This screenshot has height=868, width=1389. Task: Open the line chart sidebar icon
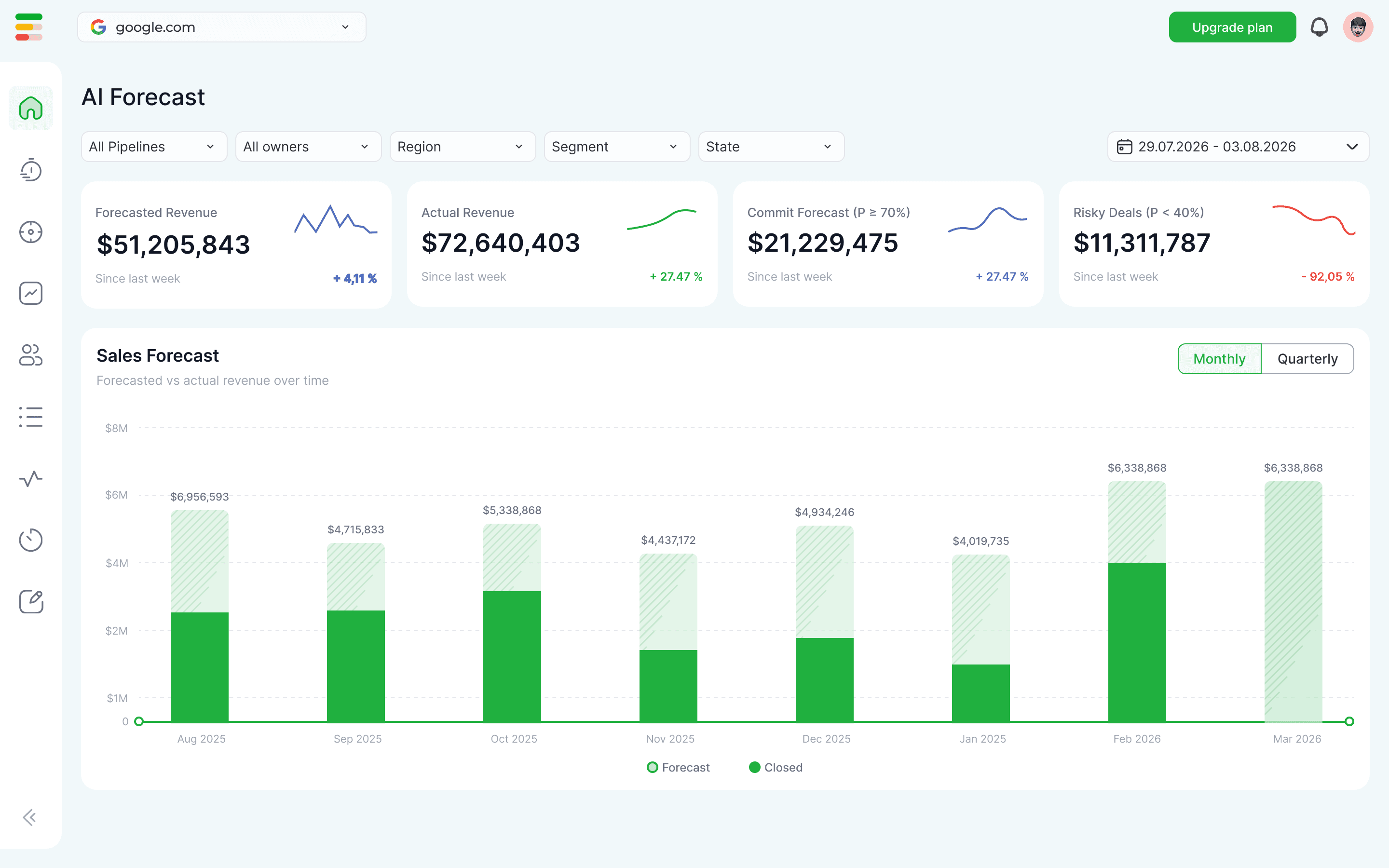pyautogui.click(x=30, y=293)
